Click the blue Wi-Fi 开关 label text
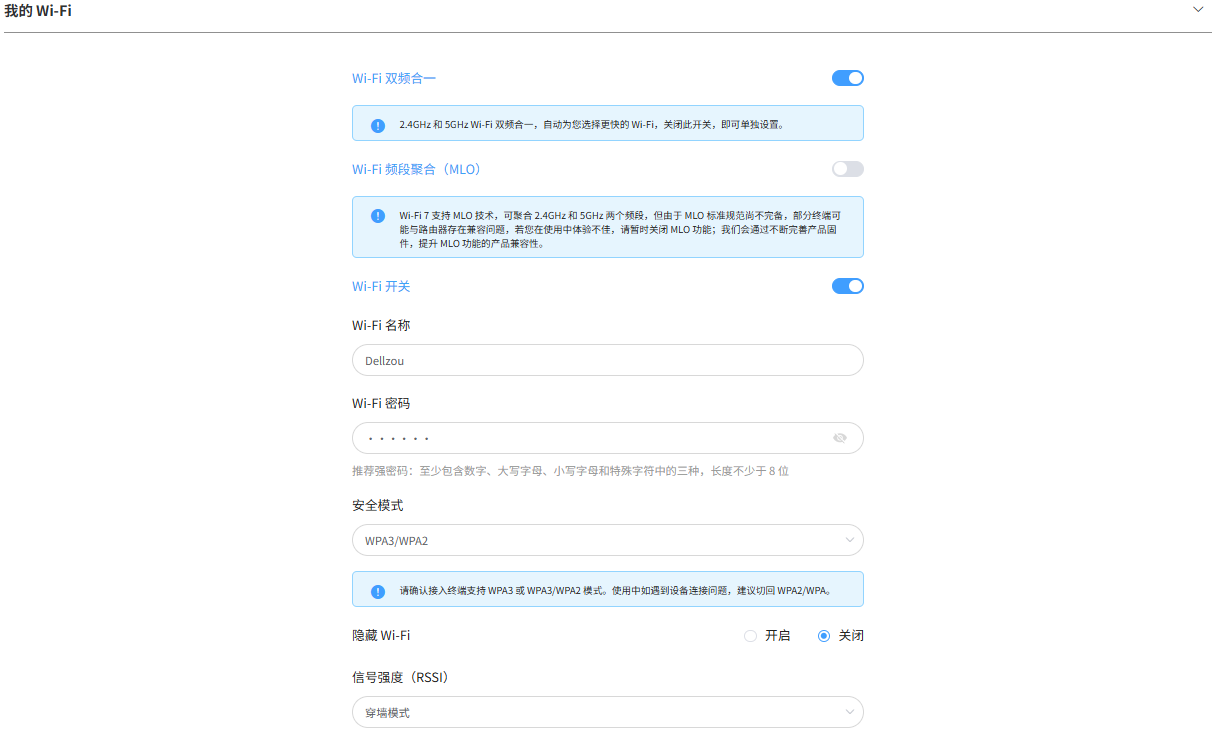1215x731 pixels. tap(381, 286)
